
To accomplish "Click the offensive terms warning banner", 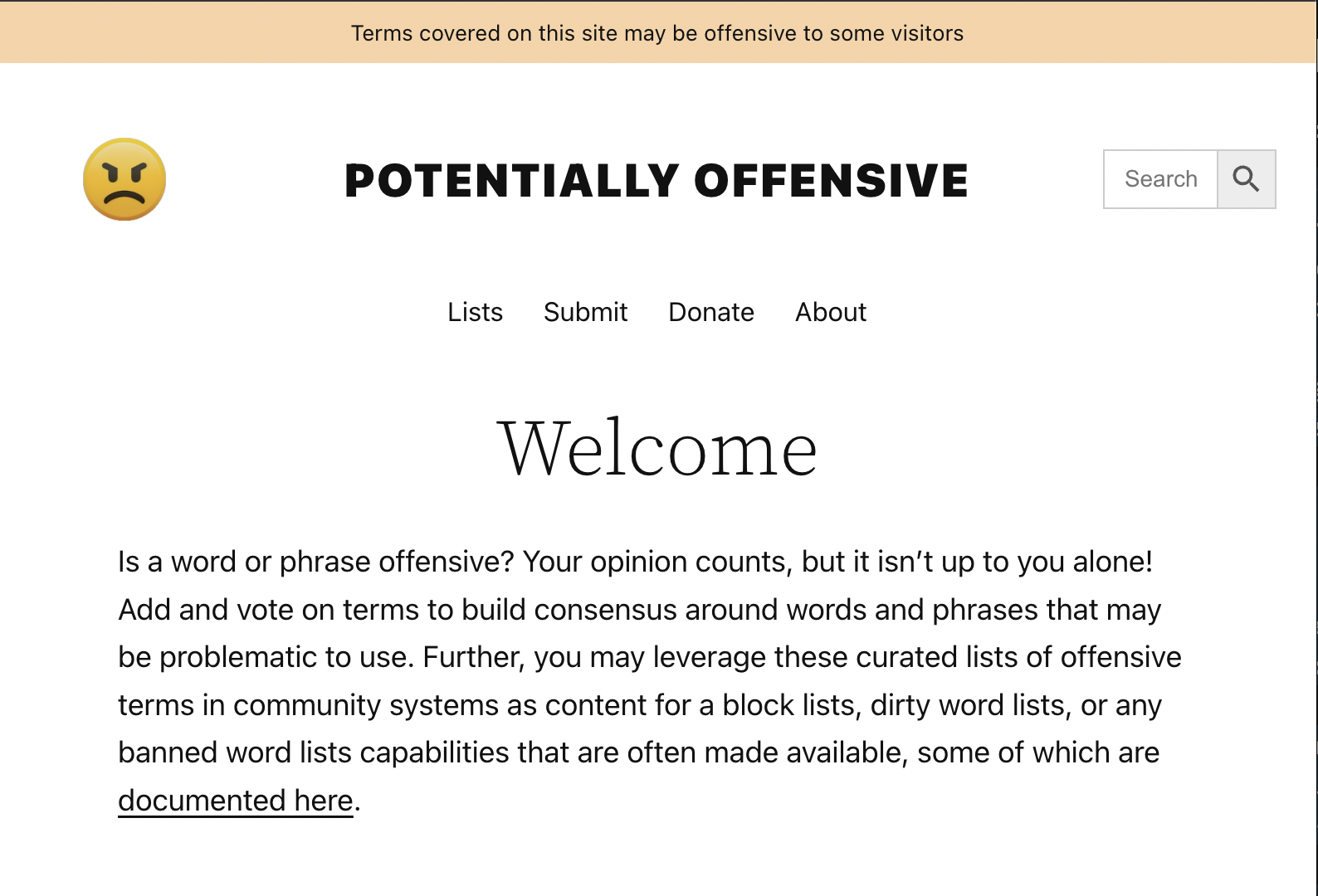I will point(658,32).
